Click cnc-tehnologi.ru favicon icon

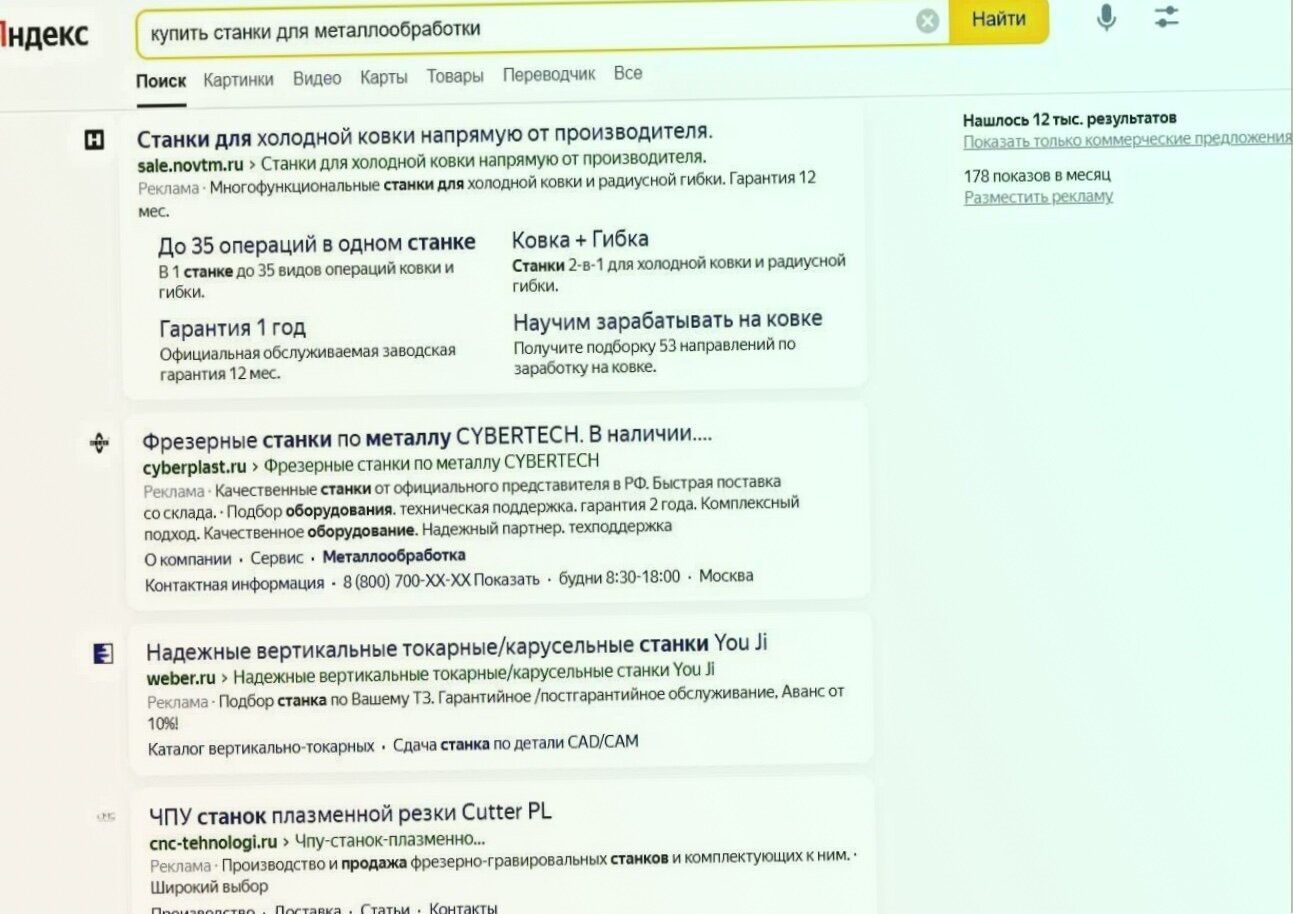105,817
